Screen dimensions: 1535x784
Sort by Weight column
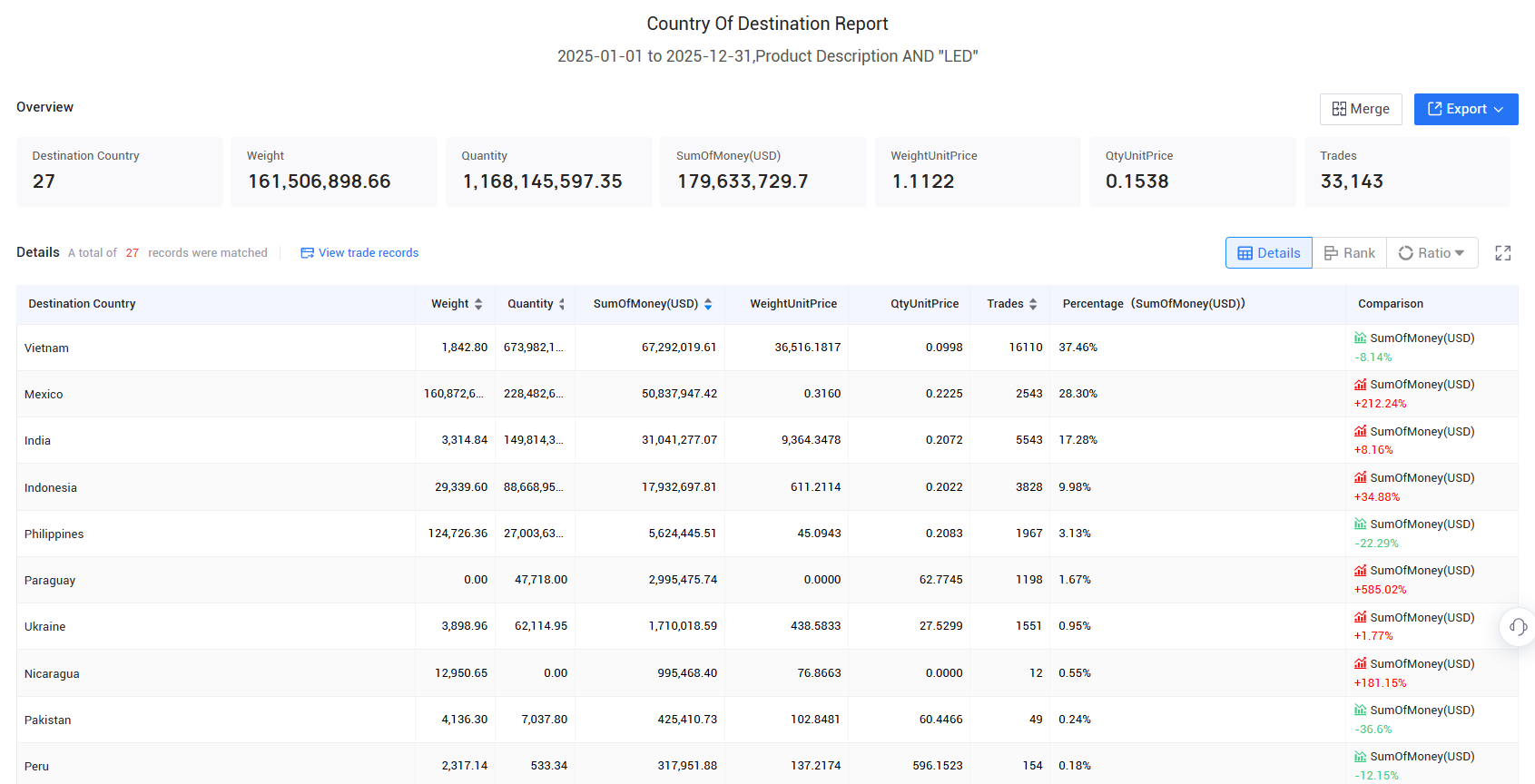(x=478, y=304)
